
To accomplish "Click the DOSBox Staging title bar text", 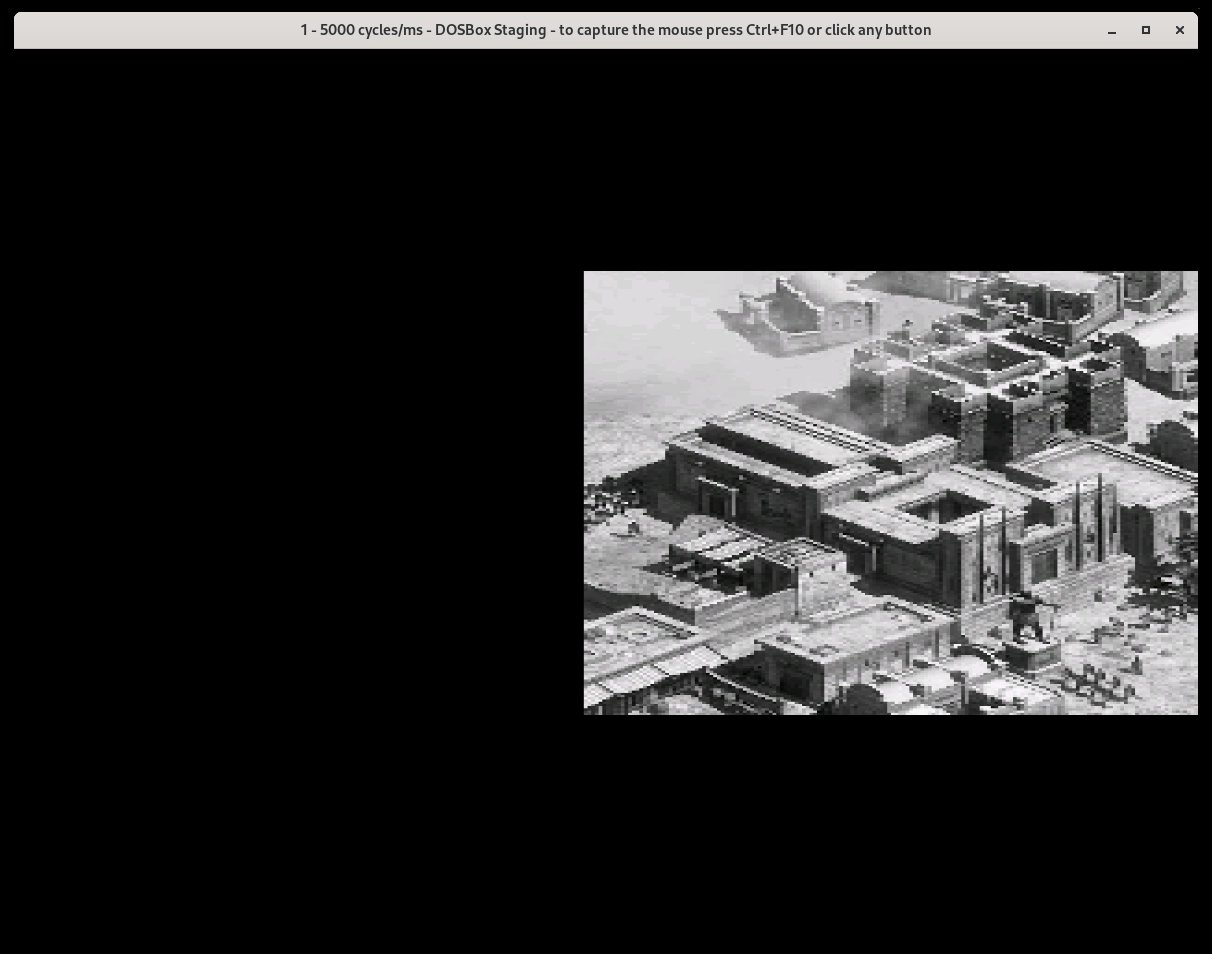I will (x=616, y=30).
